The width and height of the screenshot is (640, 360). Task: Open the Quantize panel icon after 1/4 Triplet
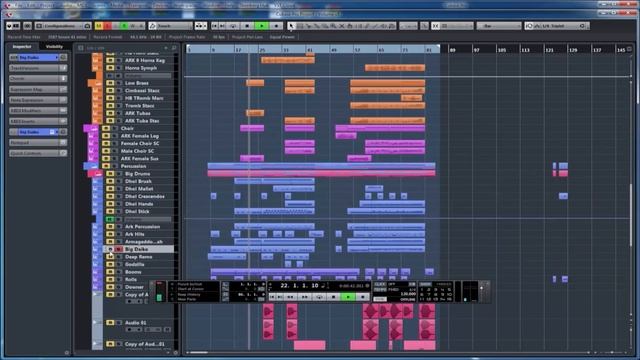click(x=583, y=26)
